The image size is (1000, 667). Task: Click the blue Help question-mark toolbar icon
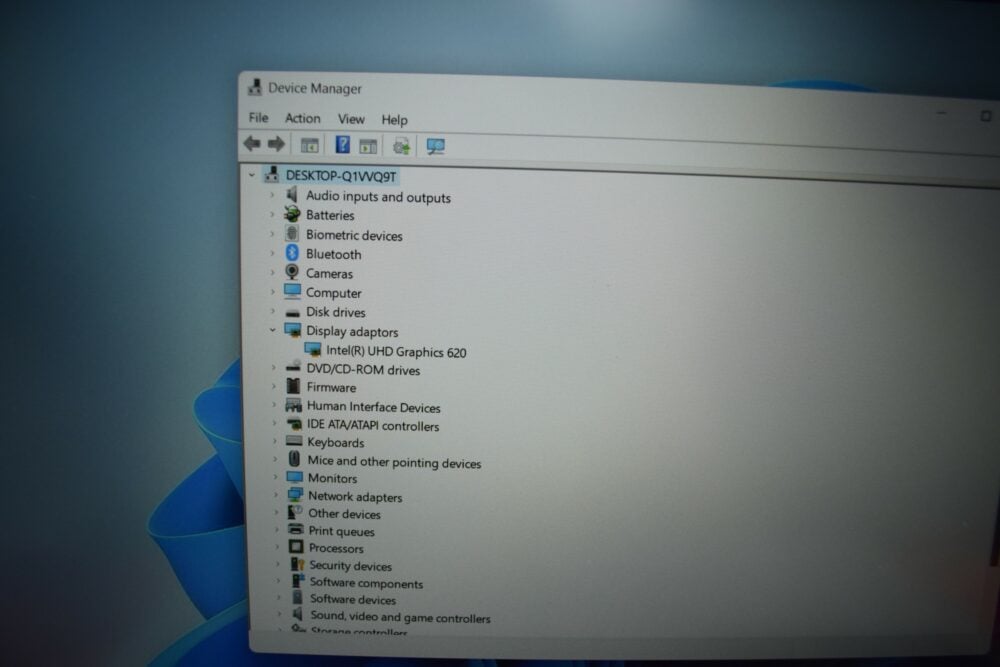pyautogui.click(x=342, y=145)
